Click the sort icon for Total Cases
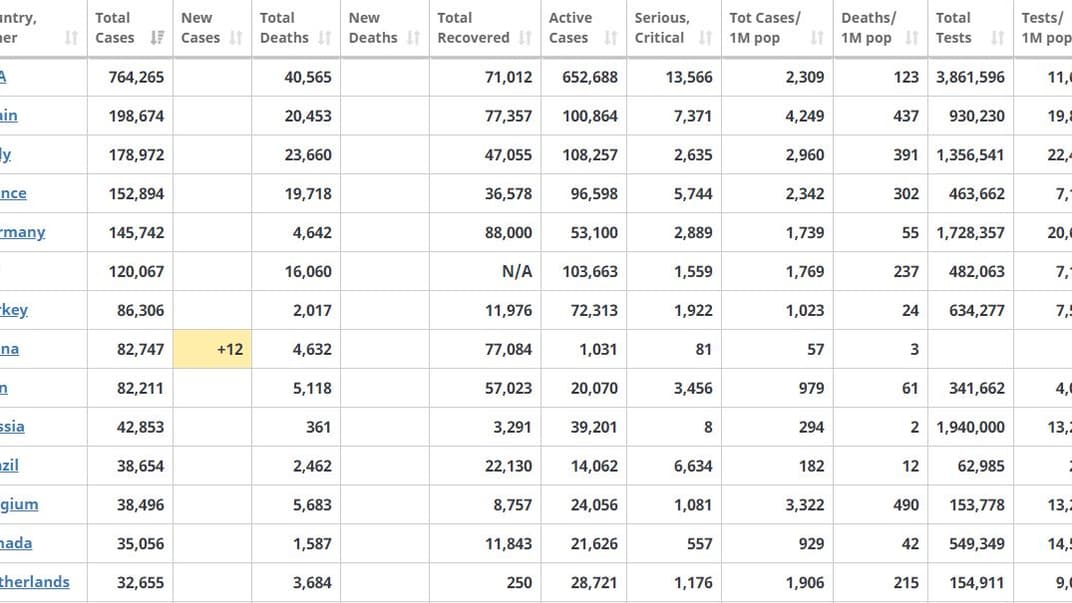 click(157, 38)
